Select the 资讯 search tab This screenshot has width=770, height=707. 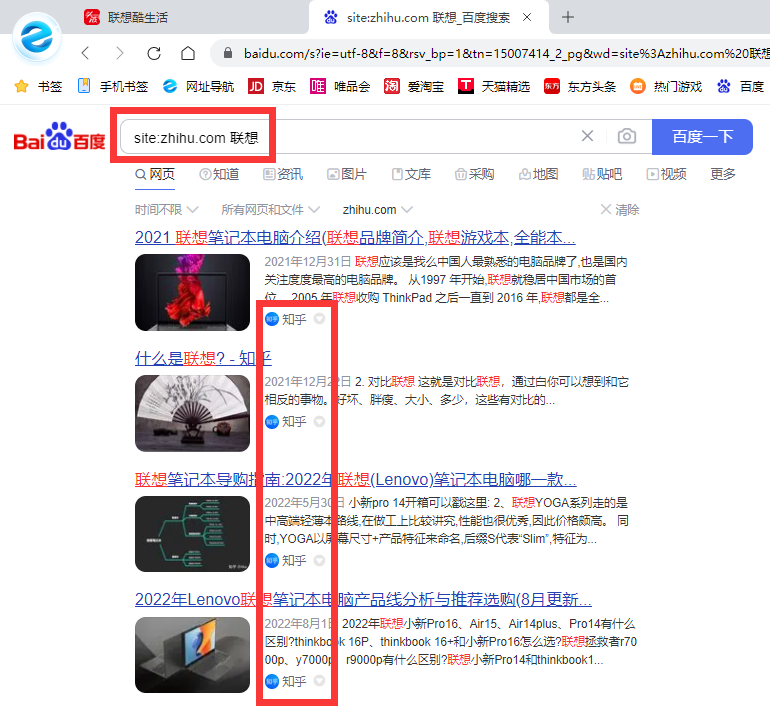click(283, 174)
